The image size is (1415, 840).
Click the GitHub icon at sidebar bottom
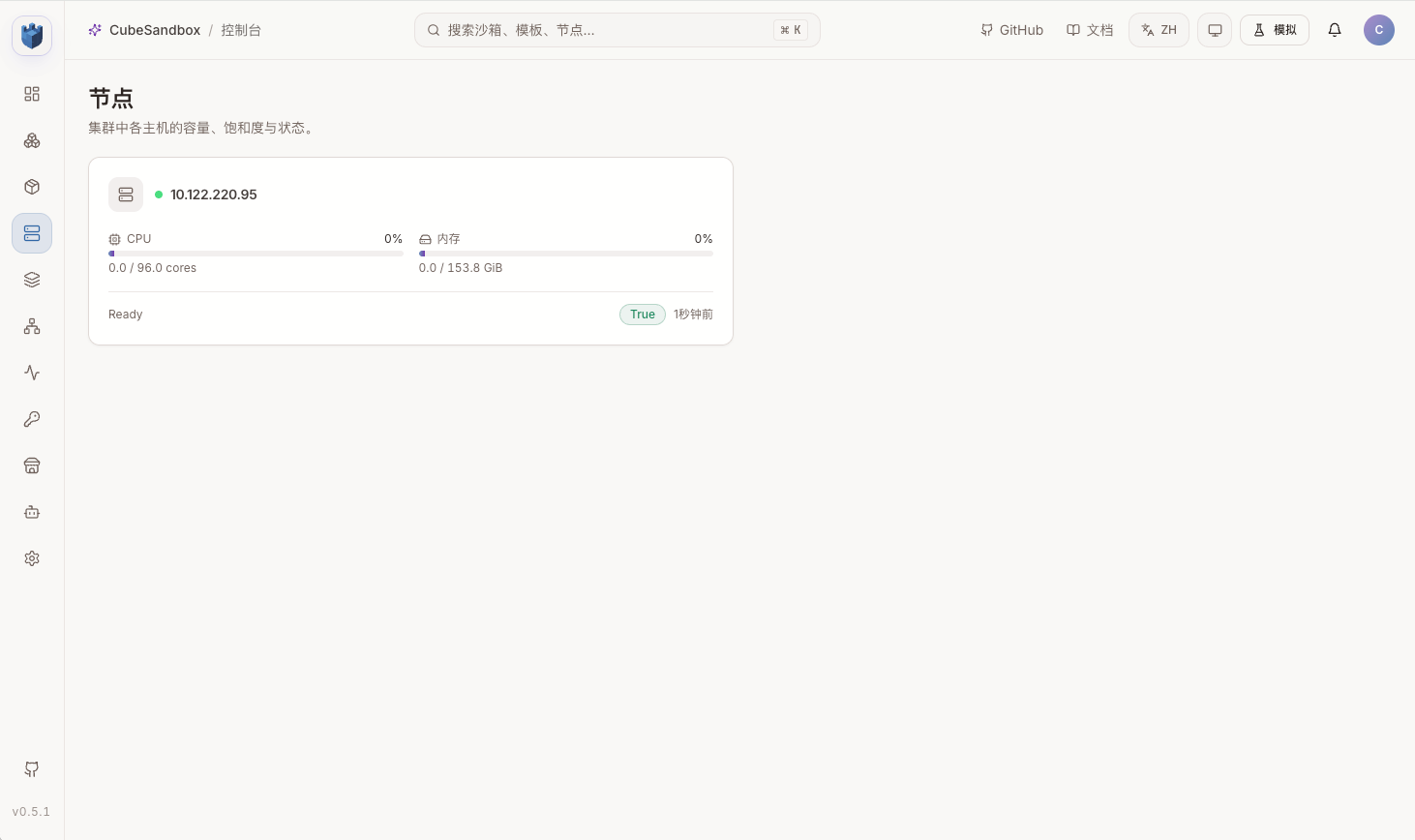pos(32,769)
